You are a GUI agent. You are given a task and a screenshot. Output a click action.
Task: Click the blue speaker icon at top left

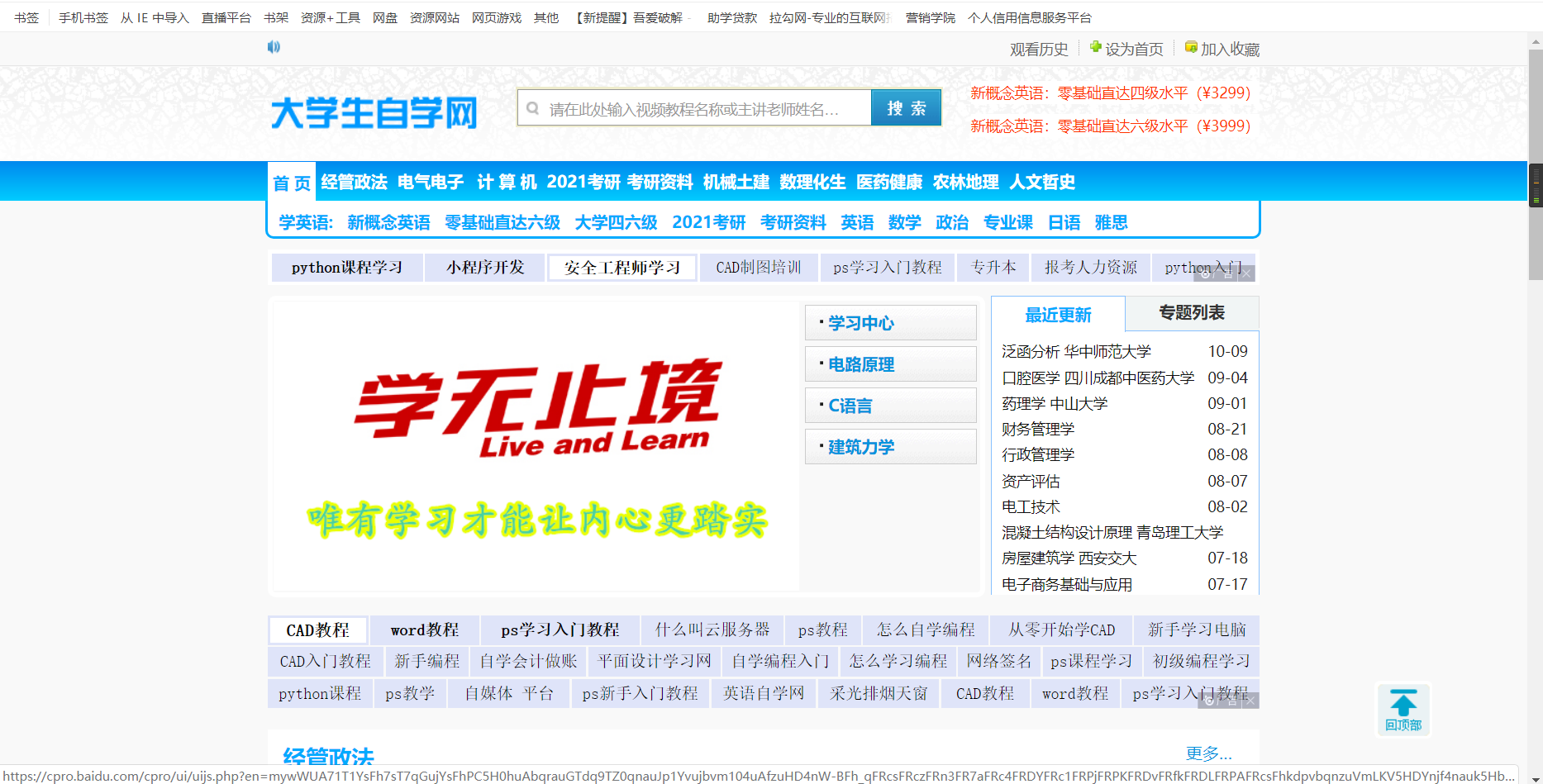coord(273,47)
